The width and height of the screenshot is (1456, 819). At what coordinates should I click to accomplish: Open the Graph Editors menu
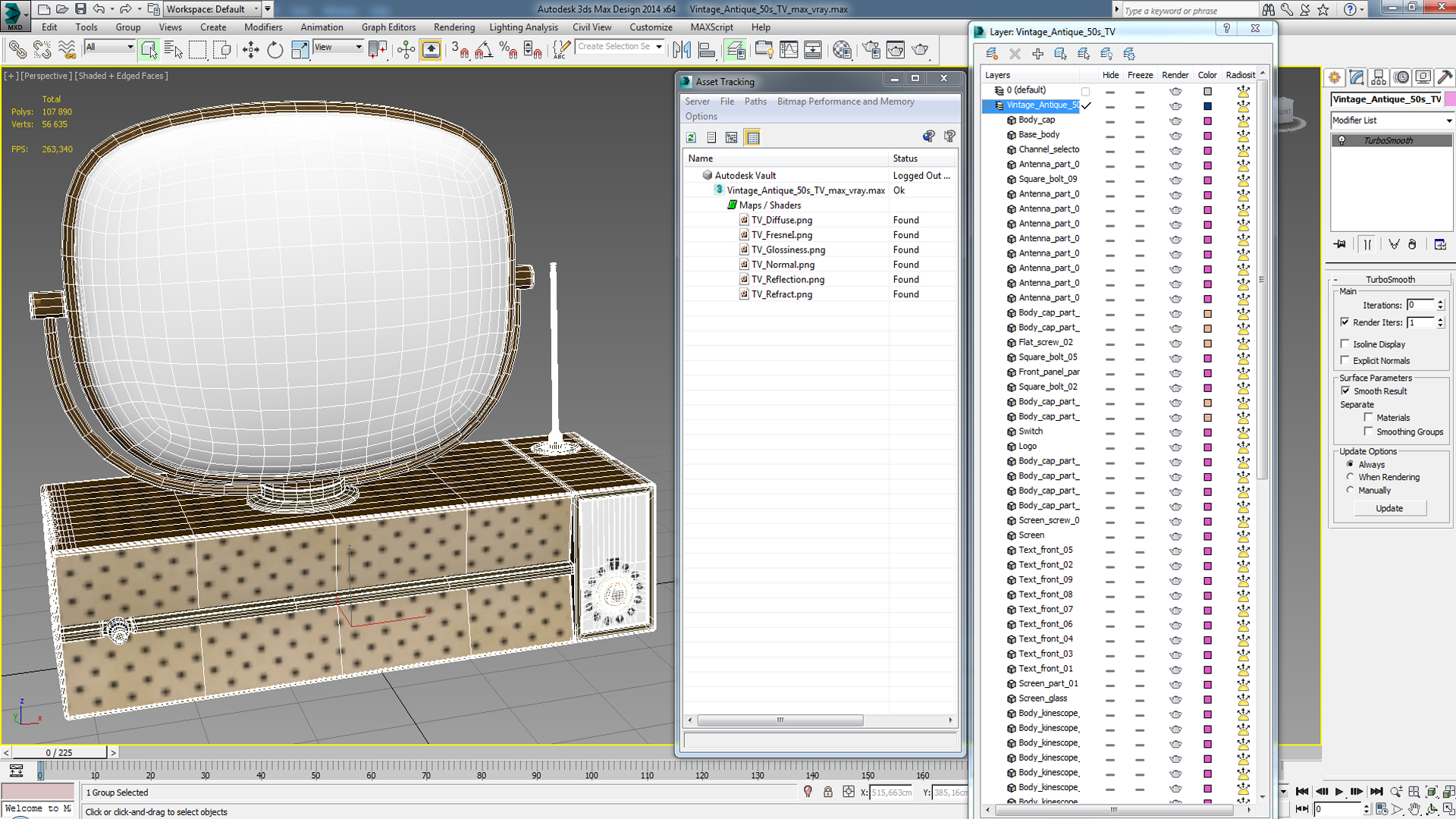click(388, 27)
